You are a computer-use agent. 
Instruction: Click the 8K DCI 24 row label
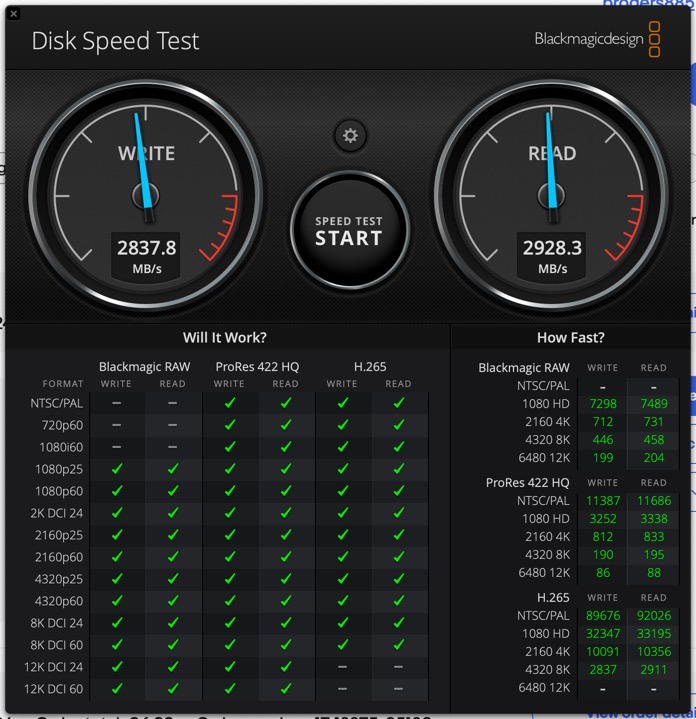(x=56, y=623)
